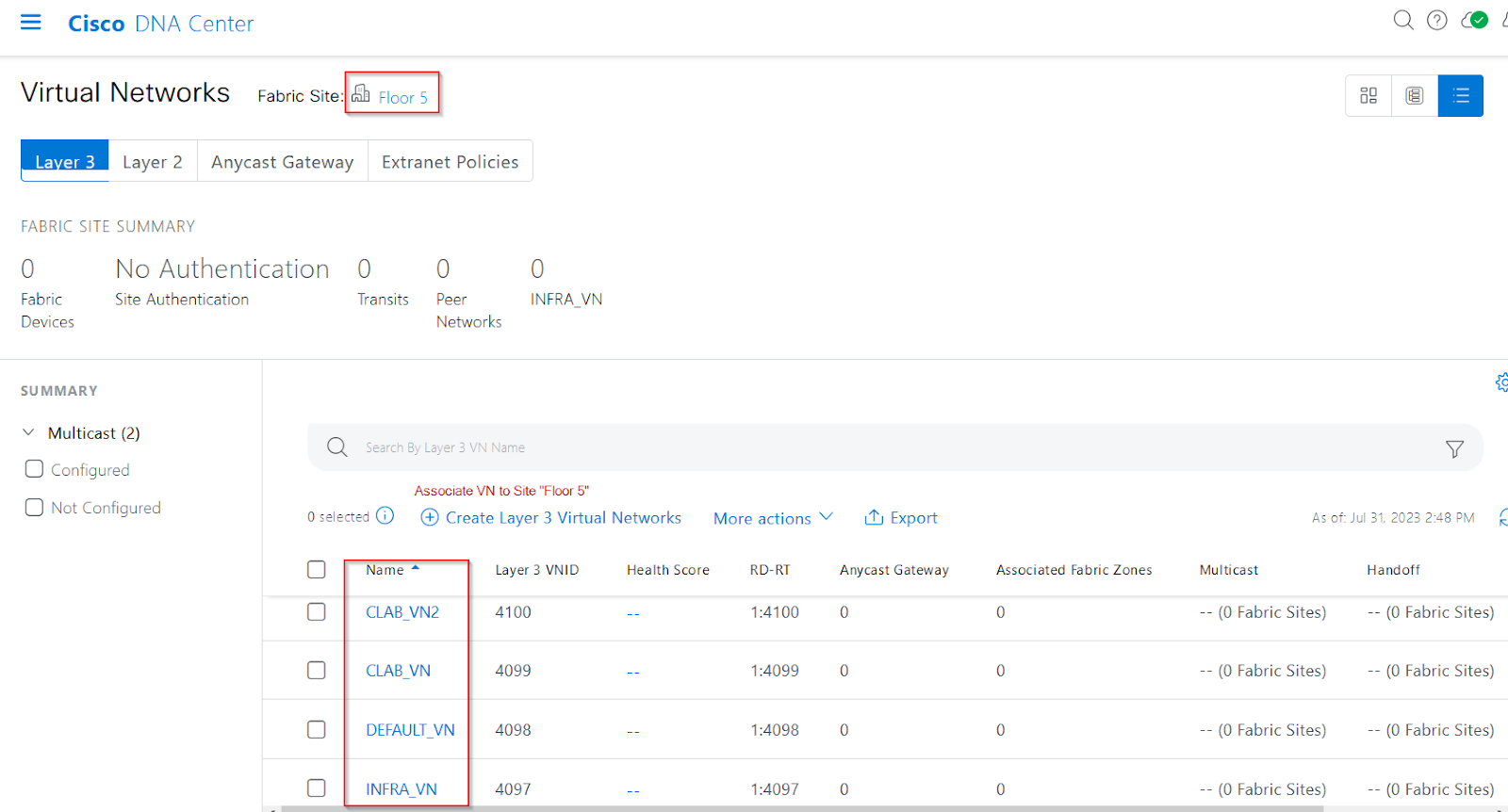Image resolution: width=1508 pixels, height=812 pixels.
Task: Open the More actions dropdown
Action: (773, 517)
